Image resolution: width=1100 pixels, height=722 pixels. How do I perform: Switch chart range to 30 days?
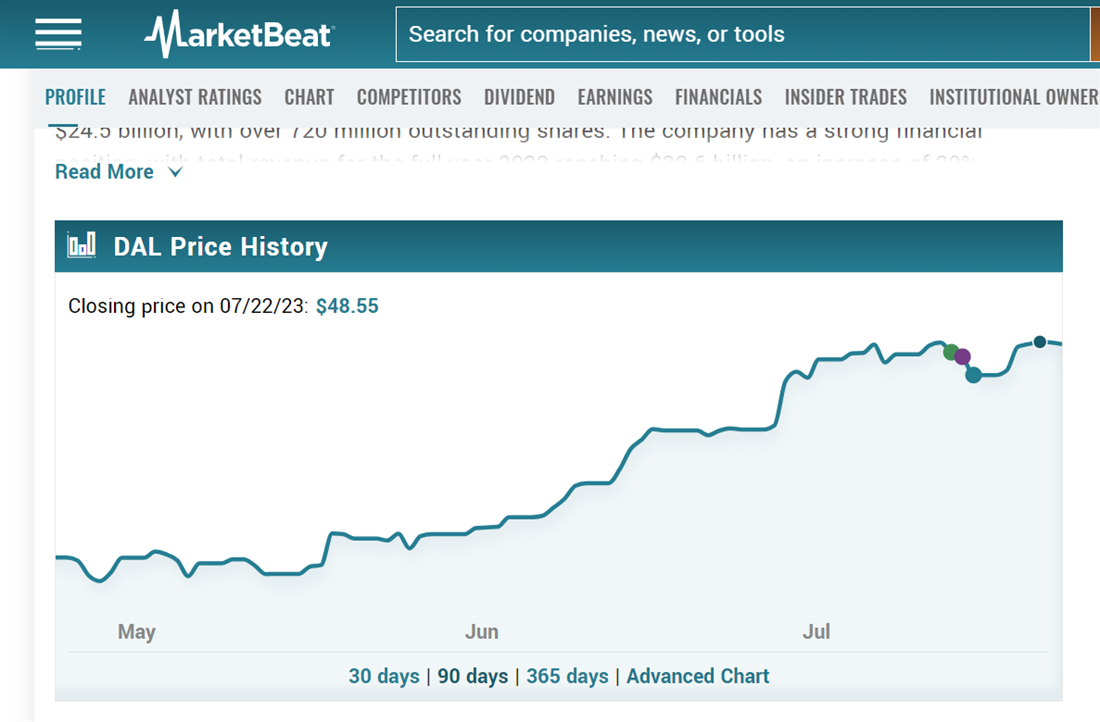point(384,676)
